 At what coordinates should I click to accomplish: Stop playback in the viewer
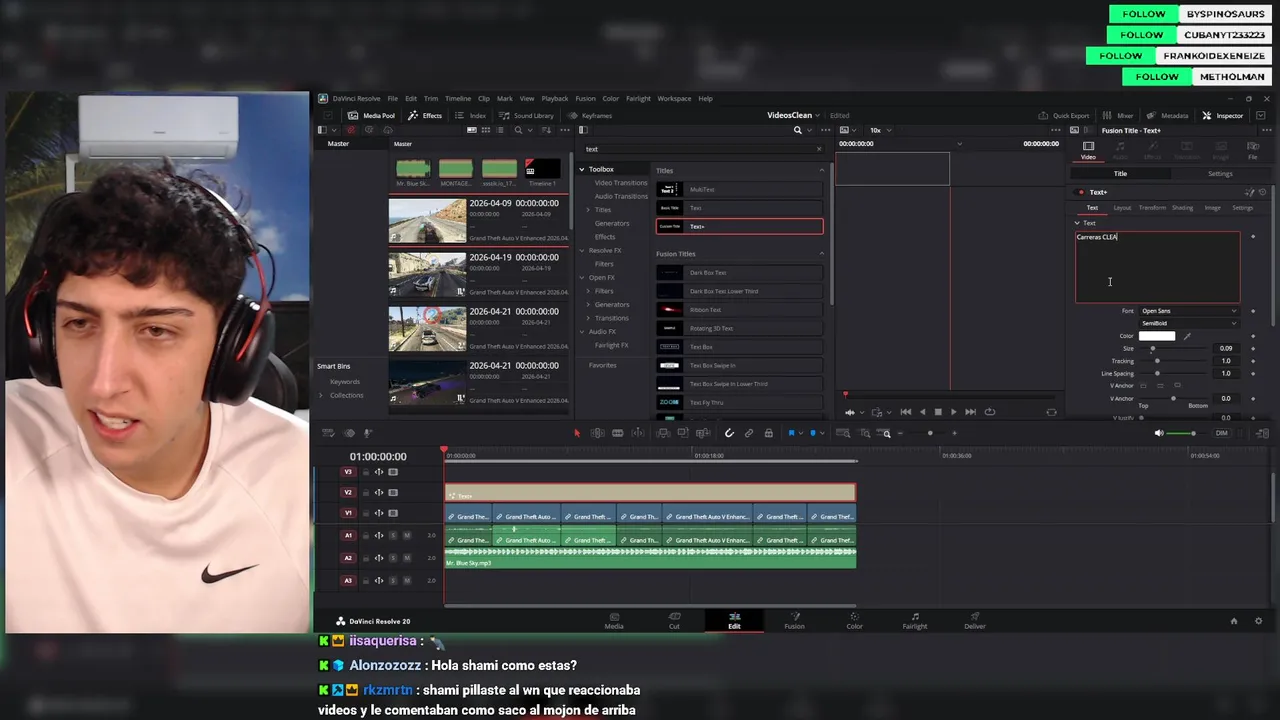coord(937,412)
